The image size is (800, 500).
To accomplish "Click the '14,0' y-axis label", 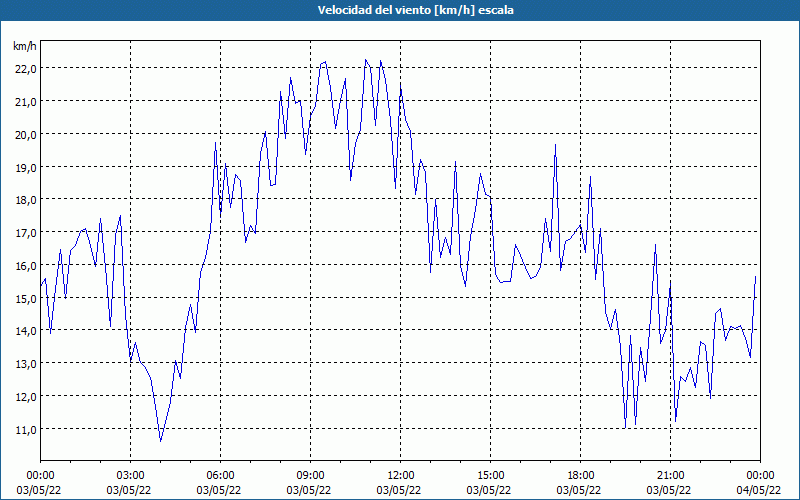I will click(x=26, y=331).
